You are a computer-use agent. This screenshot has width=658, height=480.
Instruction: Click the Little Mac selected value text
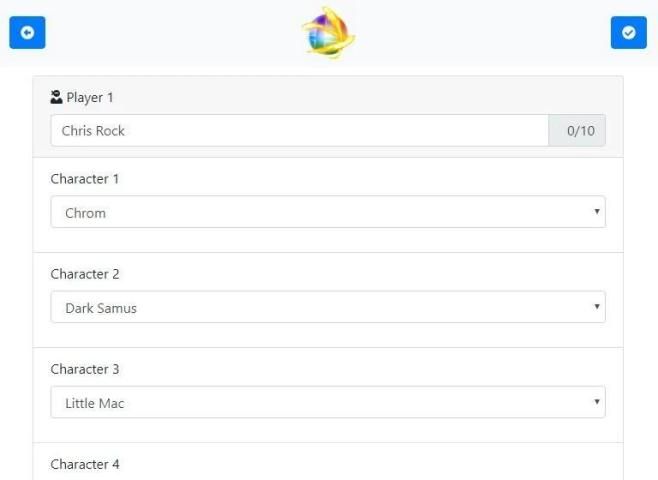[95, 403]
